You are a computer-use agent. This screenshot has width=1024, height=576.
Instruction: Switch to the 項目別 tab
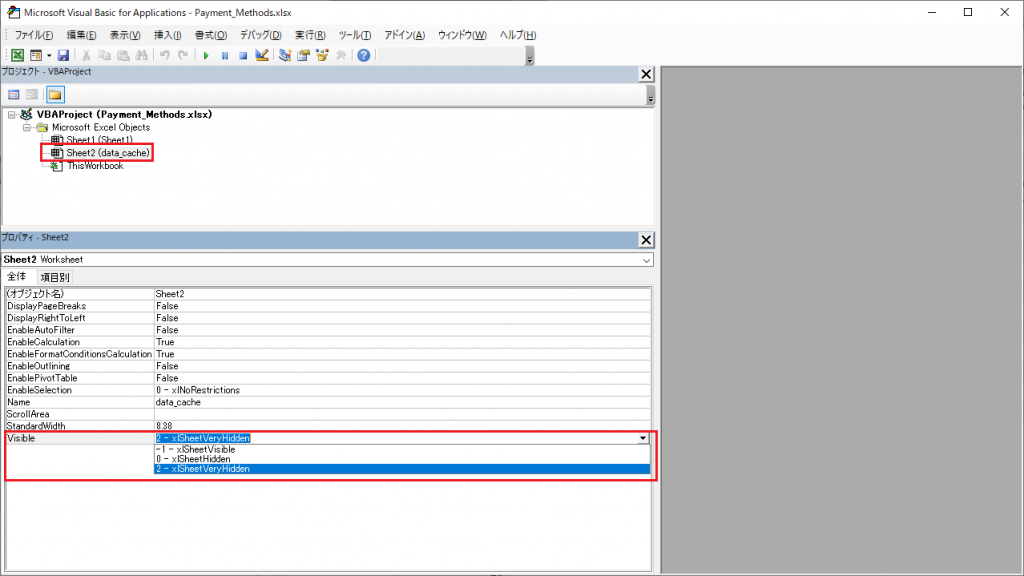(x=55, y=277)
